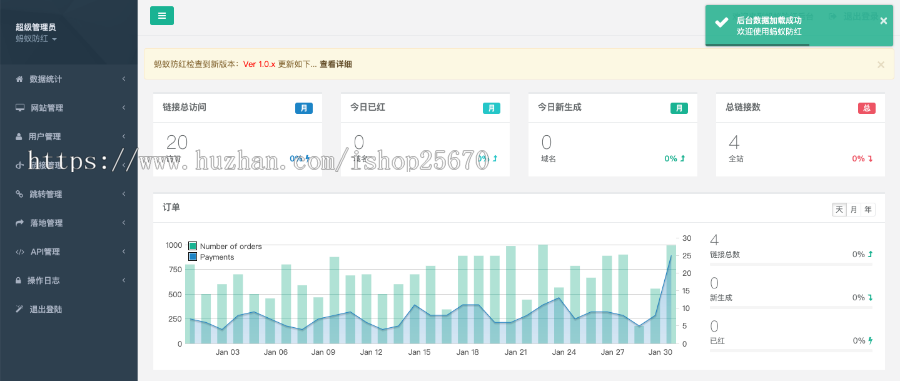Open the 落地管理 menu item
The height and width of the screenshot is (381, 900).
(69, 223)
